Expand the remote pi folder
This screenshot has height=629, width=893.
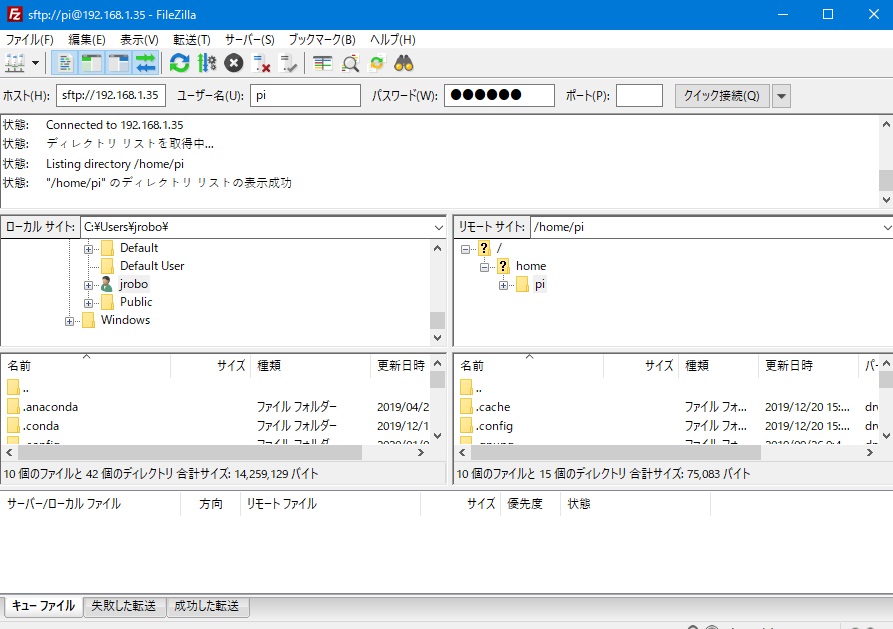tap(503, 285)
